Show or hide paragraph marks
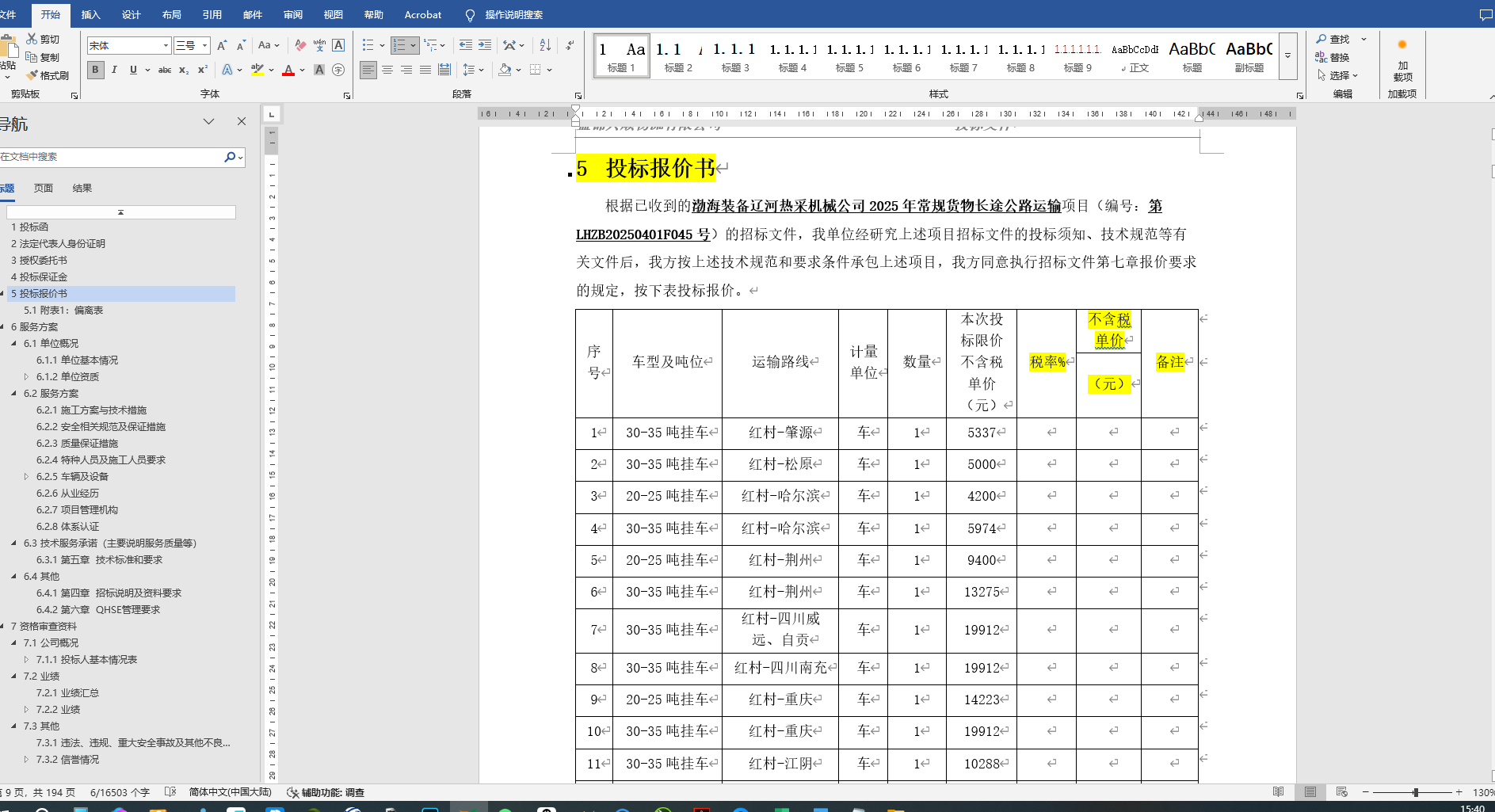Screen dimensions: 1495x812 point(570,45)
